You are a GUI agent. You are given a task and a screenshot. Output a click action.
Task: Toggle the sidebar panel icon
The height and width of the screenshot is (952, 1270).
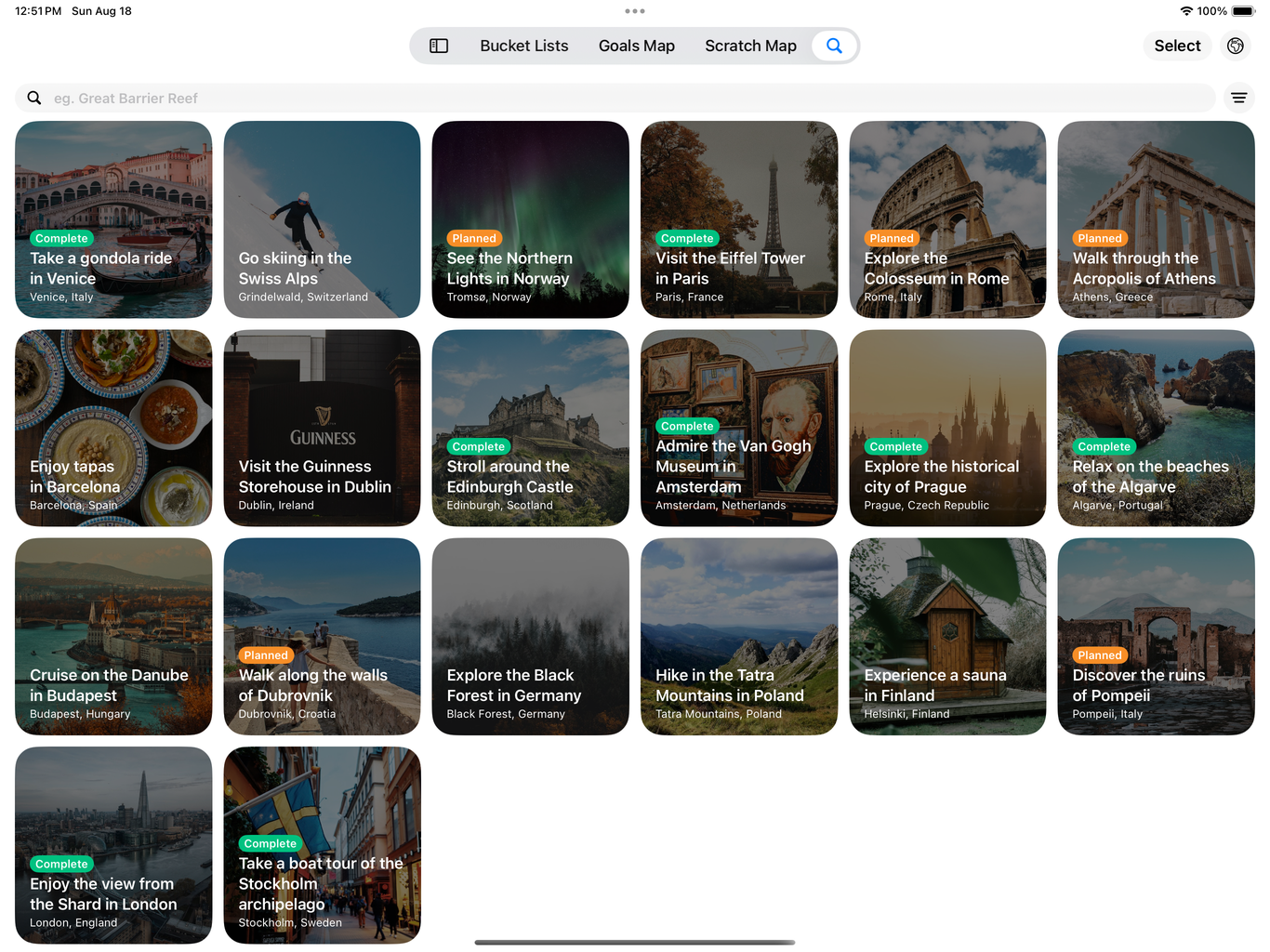coord(439,46)
